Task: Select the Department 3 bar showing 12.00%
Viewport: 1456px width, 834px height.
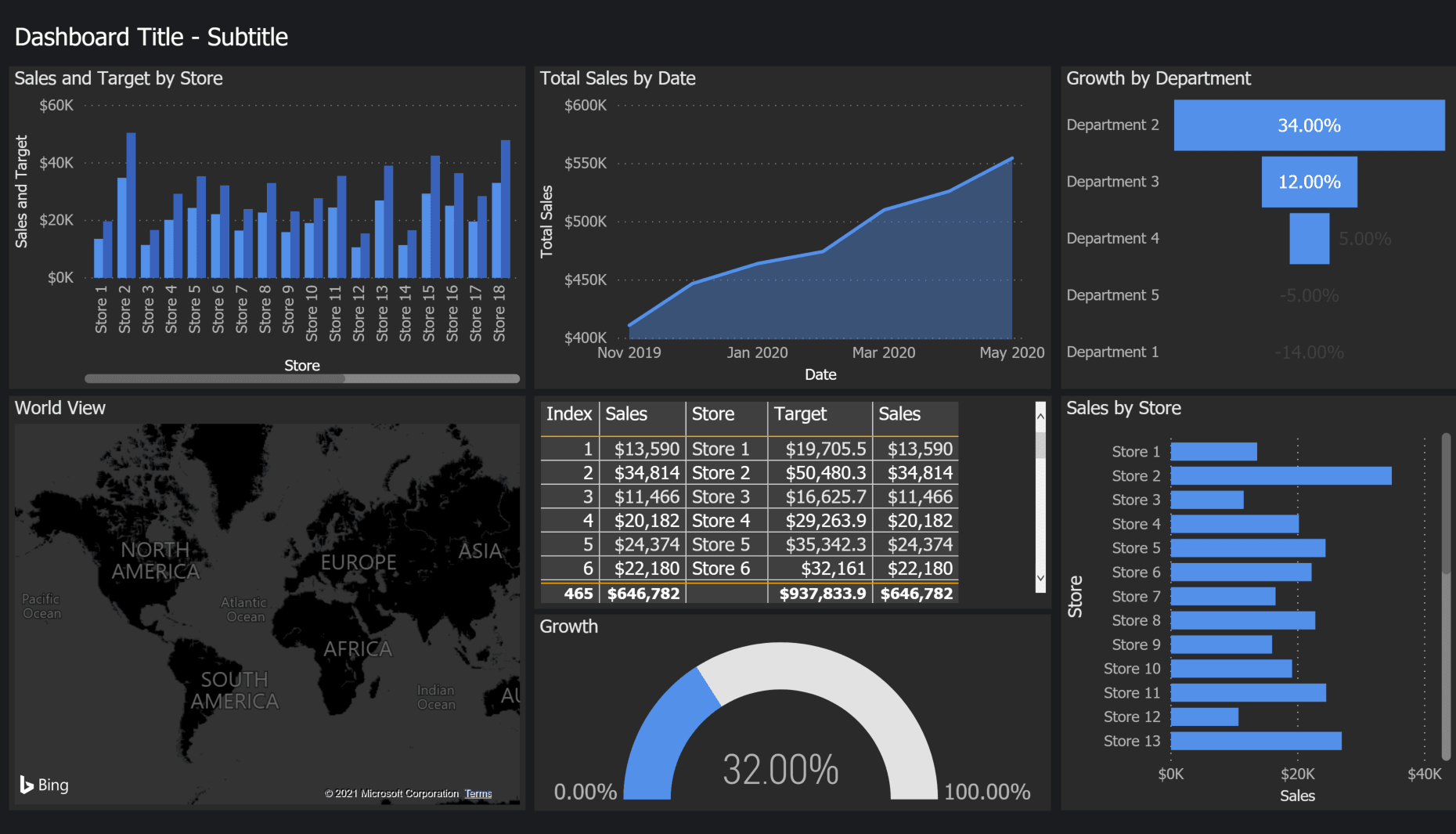Action: (x=1309, y=182)
